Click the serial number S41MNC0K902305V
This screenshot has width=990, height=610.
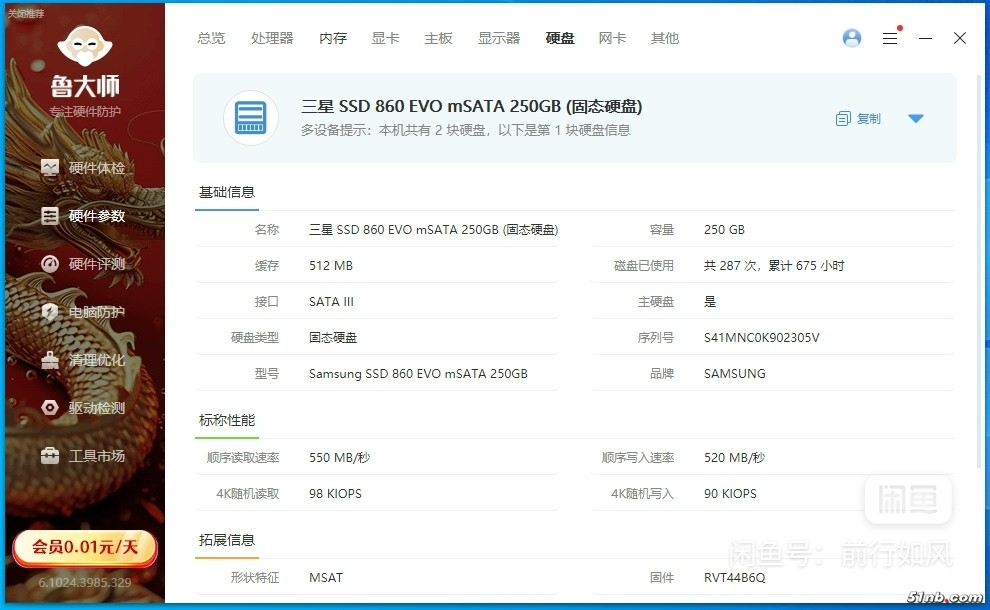(x=761, y=338)
